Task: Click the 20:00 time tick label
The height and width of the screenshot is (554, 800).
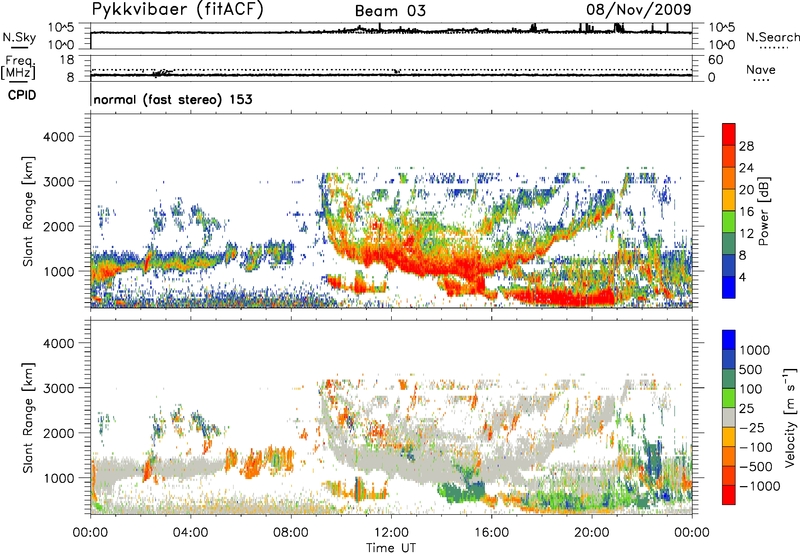Action: [592, 533]
